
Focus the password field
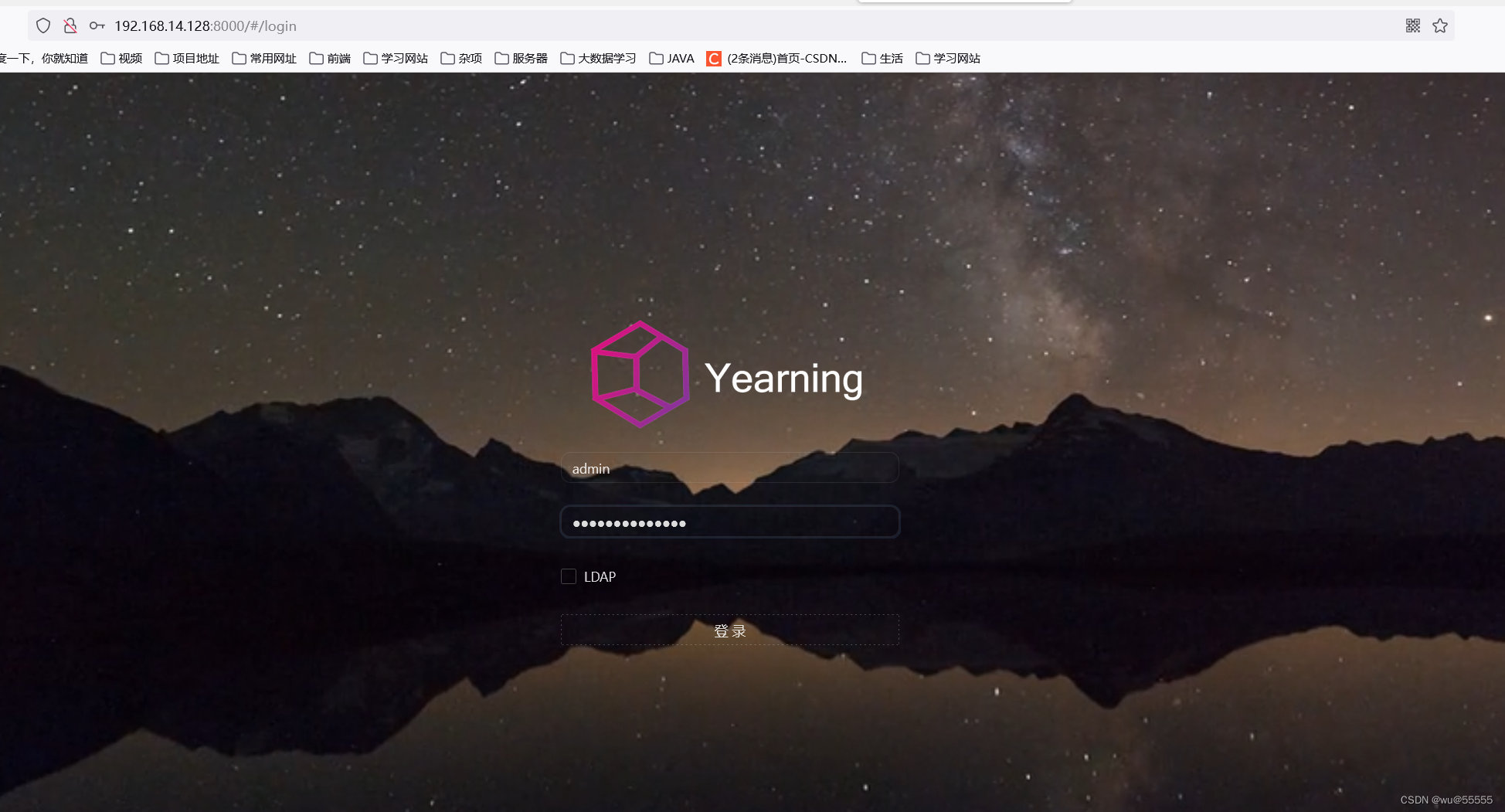pyautogui.click(x=729, y=522)
